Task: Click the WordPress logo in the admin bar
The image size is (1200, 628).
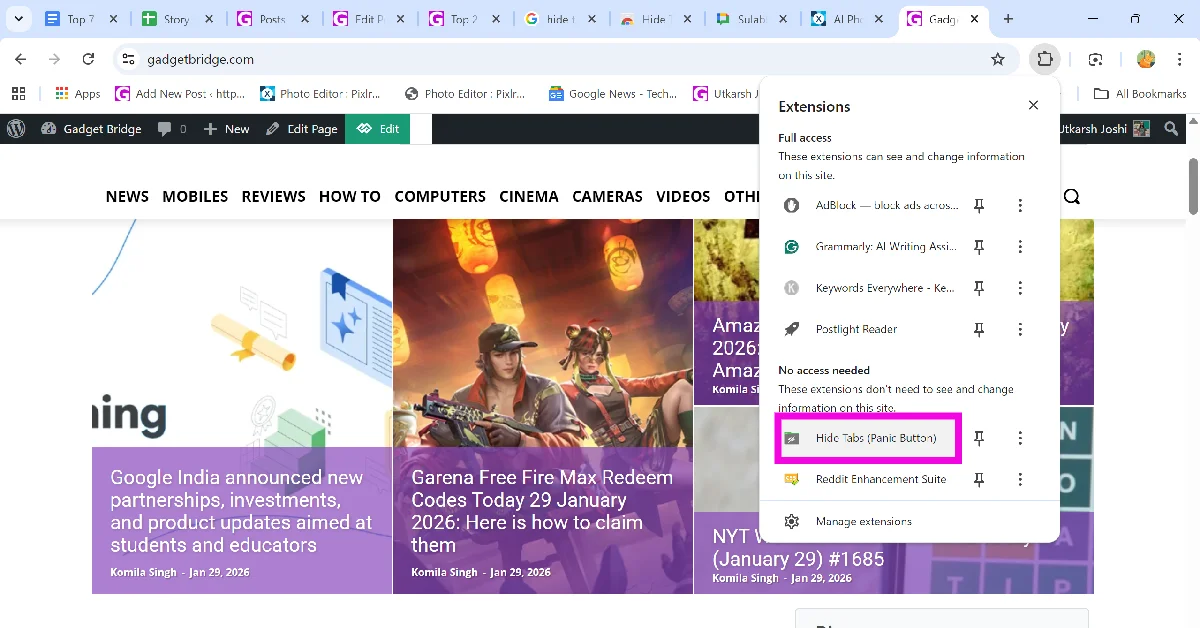Action: pyautogui.click(x=14, y=128)
